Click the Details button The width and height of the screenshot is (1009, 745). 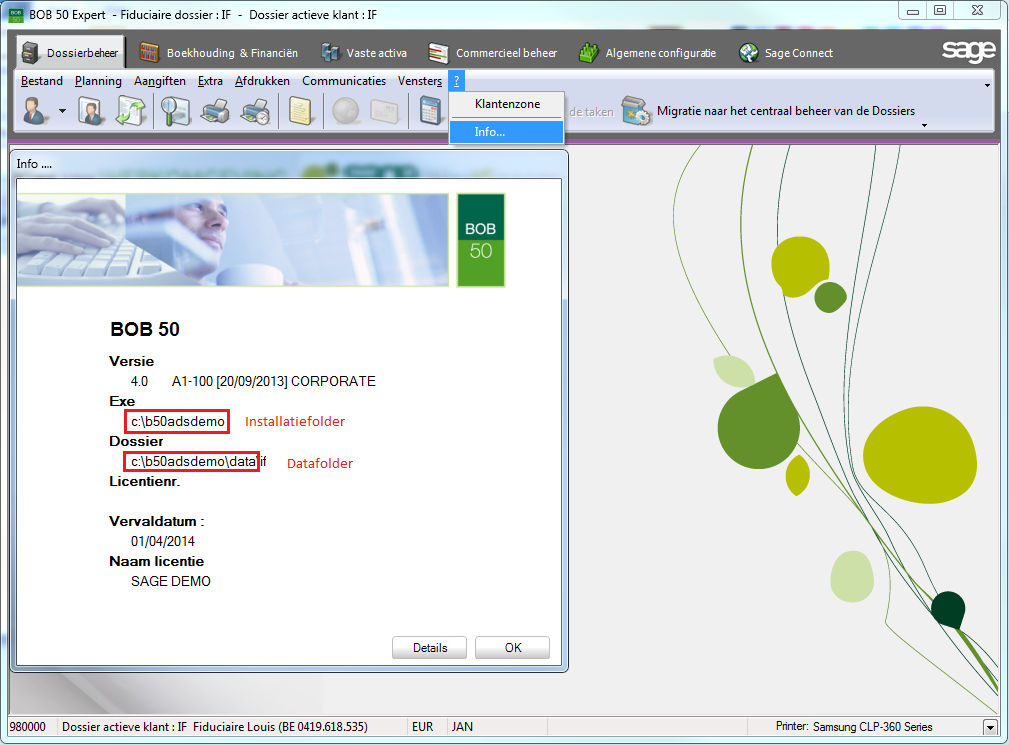tap(429, 648)
